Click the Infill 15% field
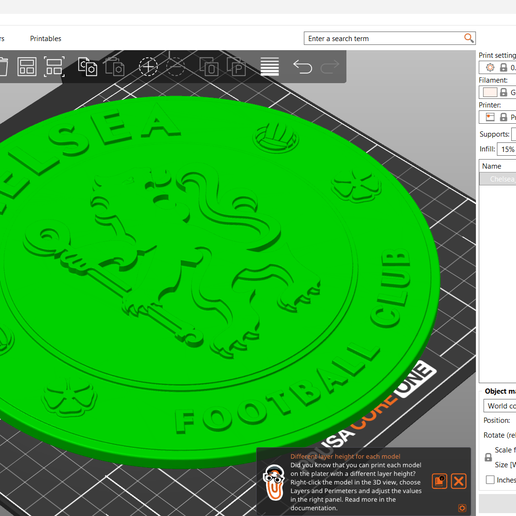 click(x=507, y=149)
